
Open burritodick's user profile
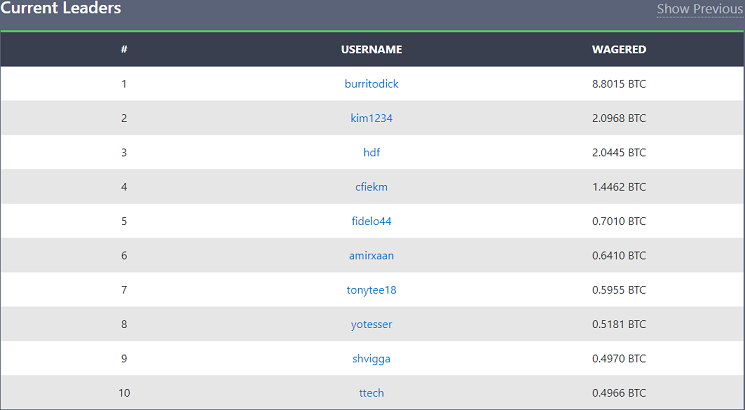[x=371, y=84]
